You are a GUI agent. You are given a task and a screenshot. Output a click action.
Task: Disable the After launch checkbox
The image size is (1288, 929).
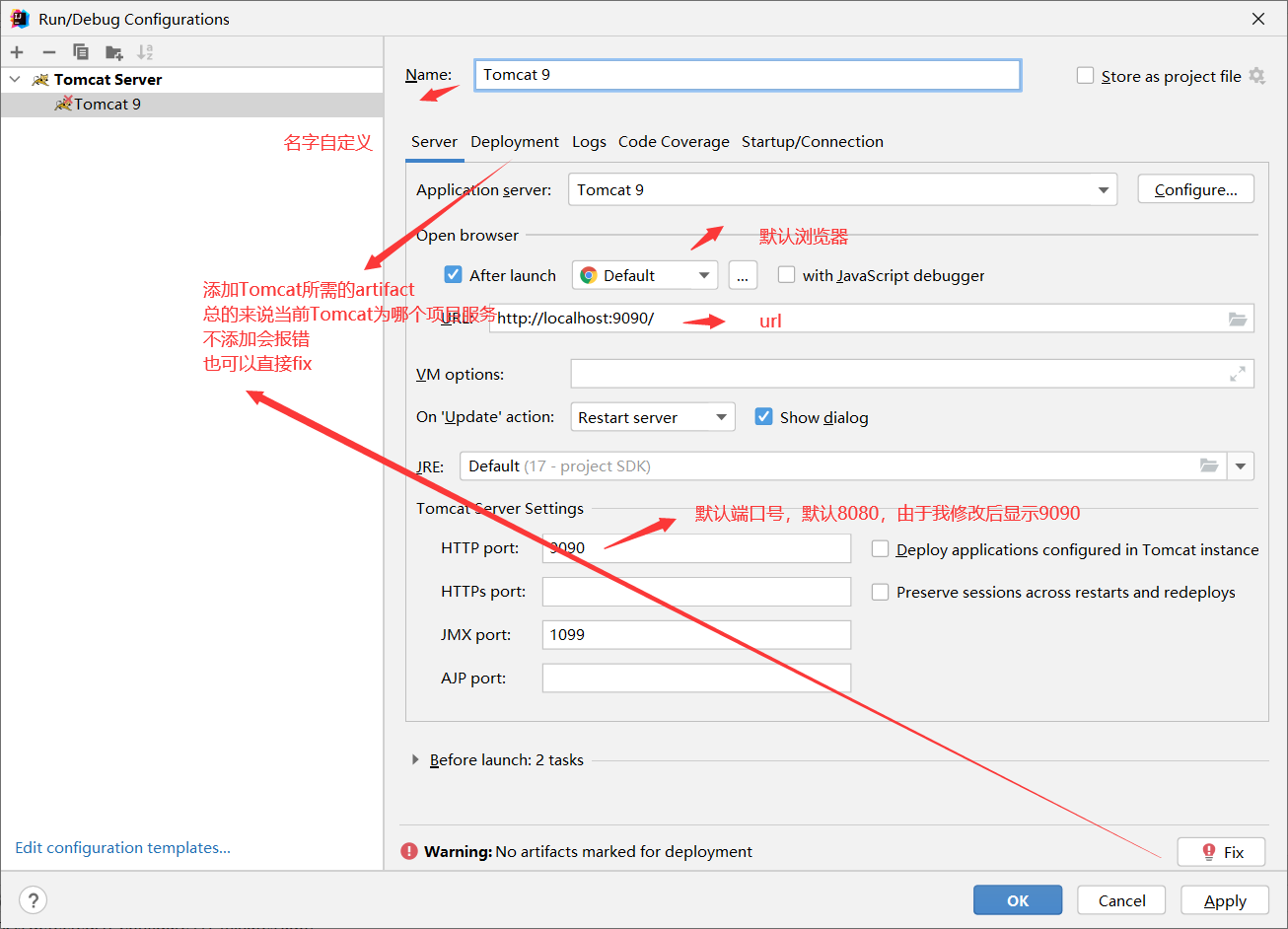tap(453, 275)
